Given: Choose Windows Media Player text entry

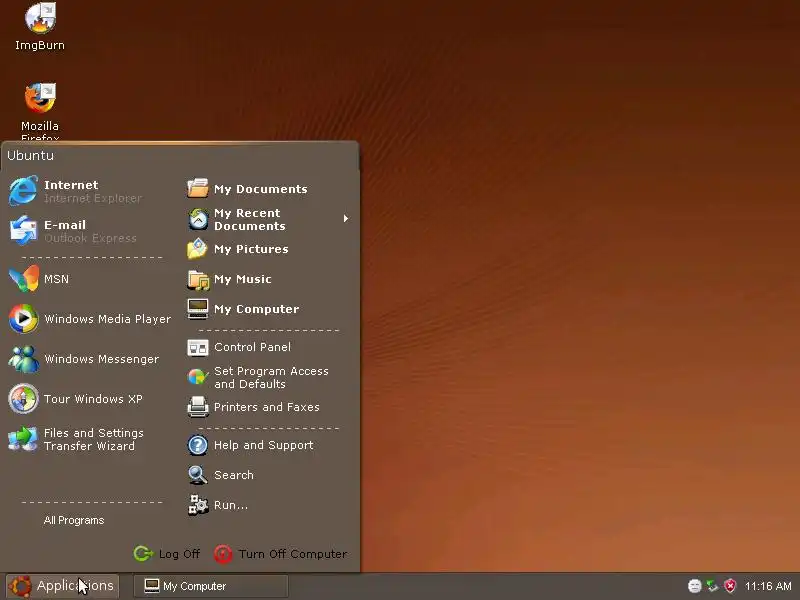Looking at the screenshot, I should coord(108,319).
